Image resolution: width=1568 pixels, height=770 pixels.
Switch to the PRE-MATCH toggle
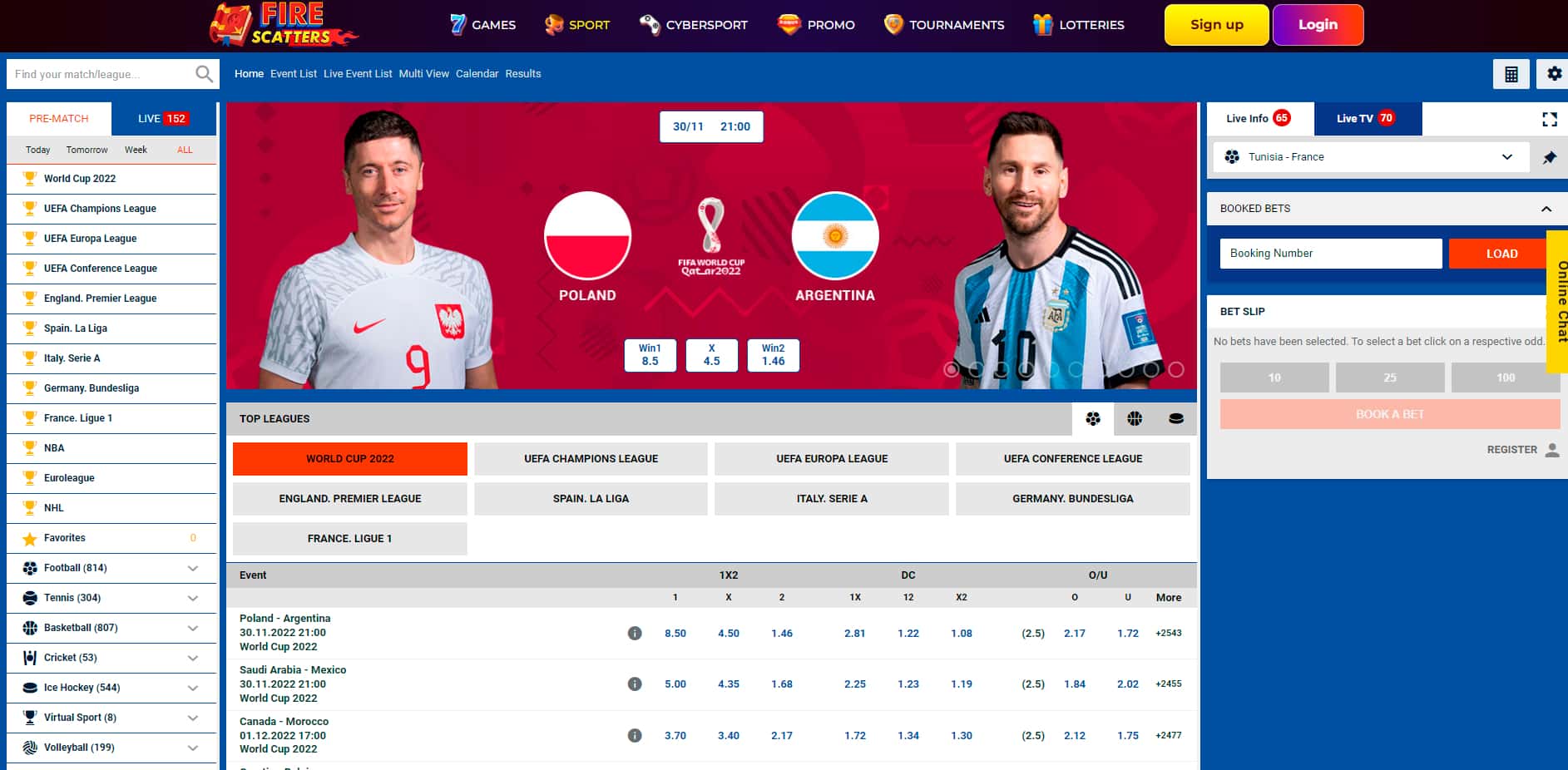pos(59,119)
